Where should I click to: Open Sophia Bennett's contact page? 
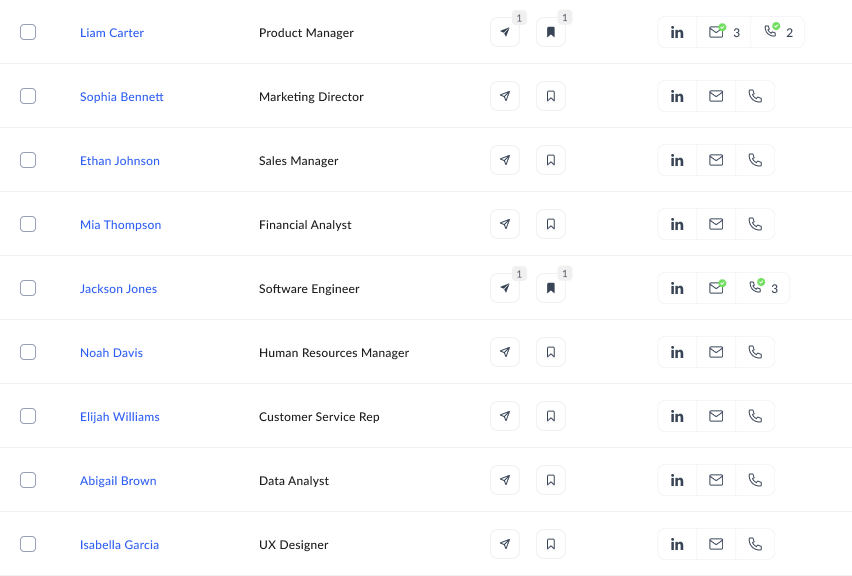[121, 97]
